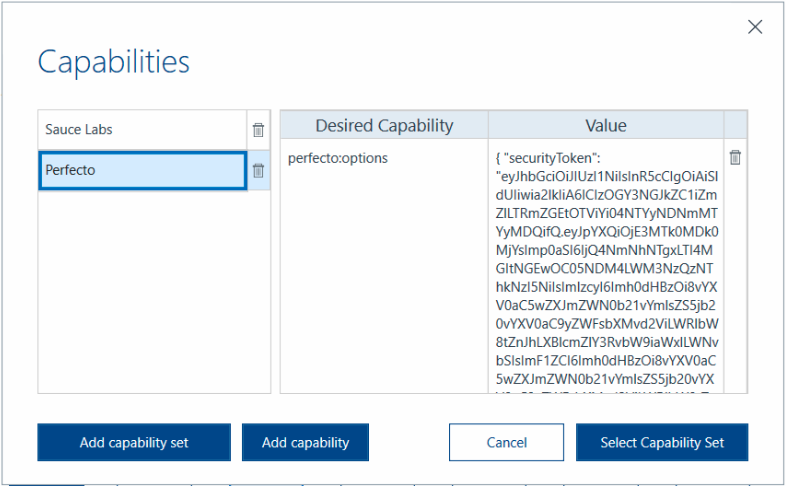Cancel the Capabilities dialog
The width and height of the screenshot is (786, 486).
pyautogui.click(x=506, y=442)
